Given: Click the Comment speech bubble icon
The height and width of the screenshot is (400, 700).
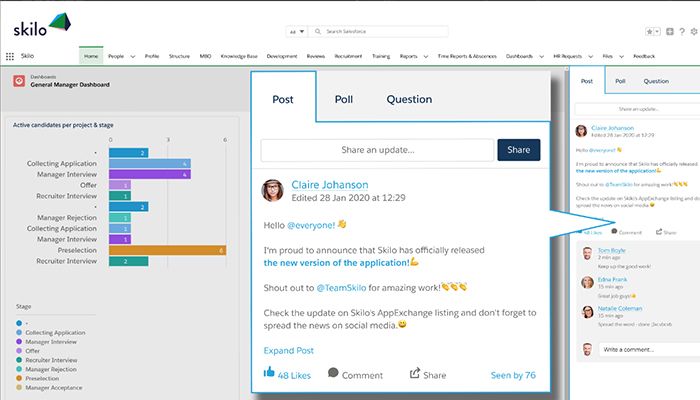Looking at the screenshot, I should 333,372.
